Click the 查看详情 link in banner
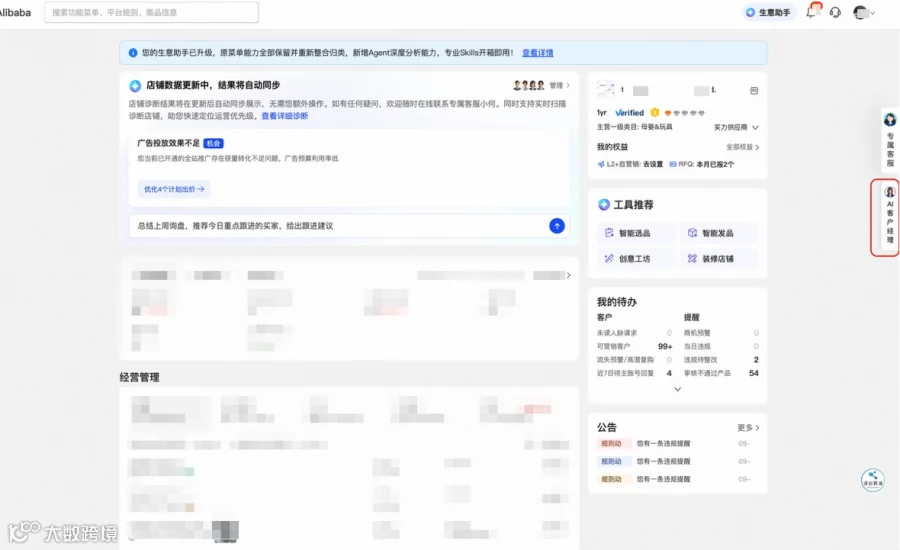 click(x=537, y=53)
